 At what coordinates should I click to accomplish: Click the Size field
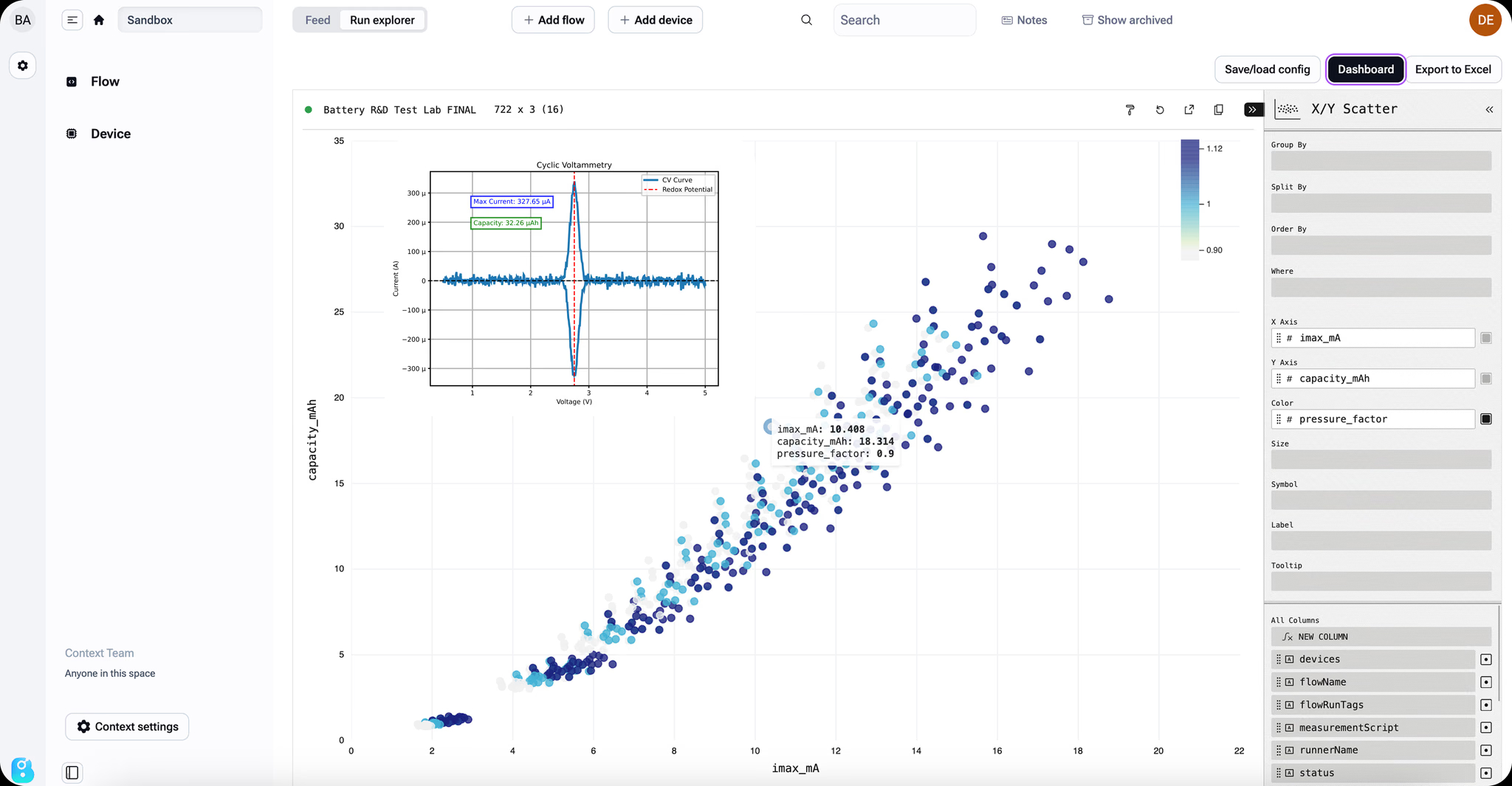pyautogui.click(x=1381, y=460)
